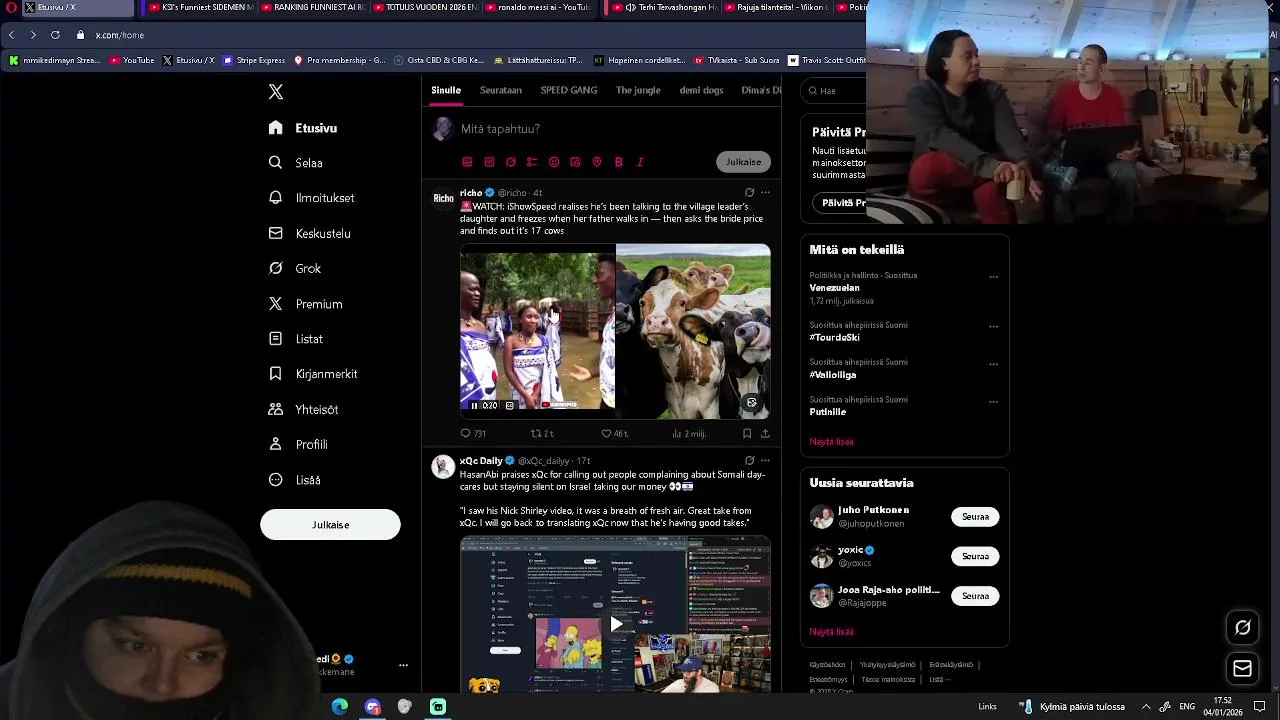Image resolution: width=1280 pixels, height=720 pixels.
Task: Switch to the Seurataan tab
Action: (501, 90)
